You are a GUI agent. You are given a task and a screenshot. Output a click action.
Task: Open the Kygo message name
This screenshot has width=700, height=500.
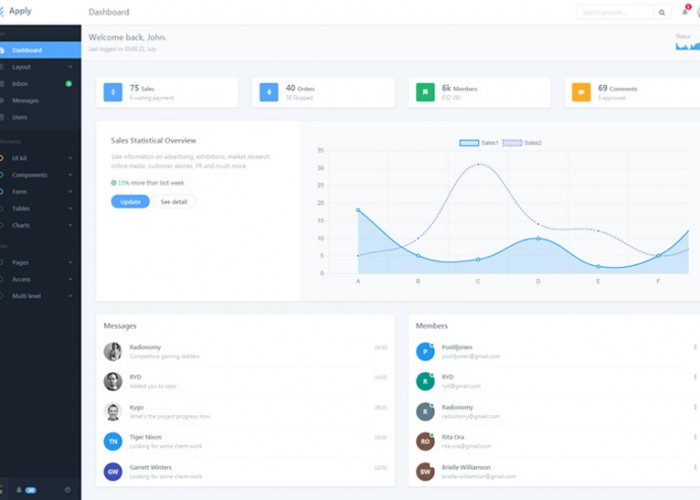click(x=137, y=407)
